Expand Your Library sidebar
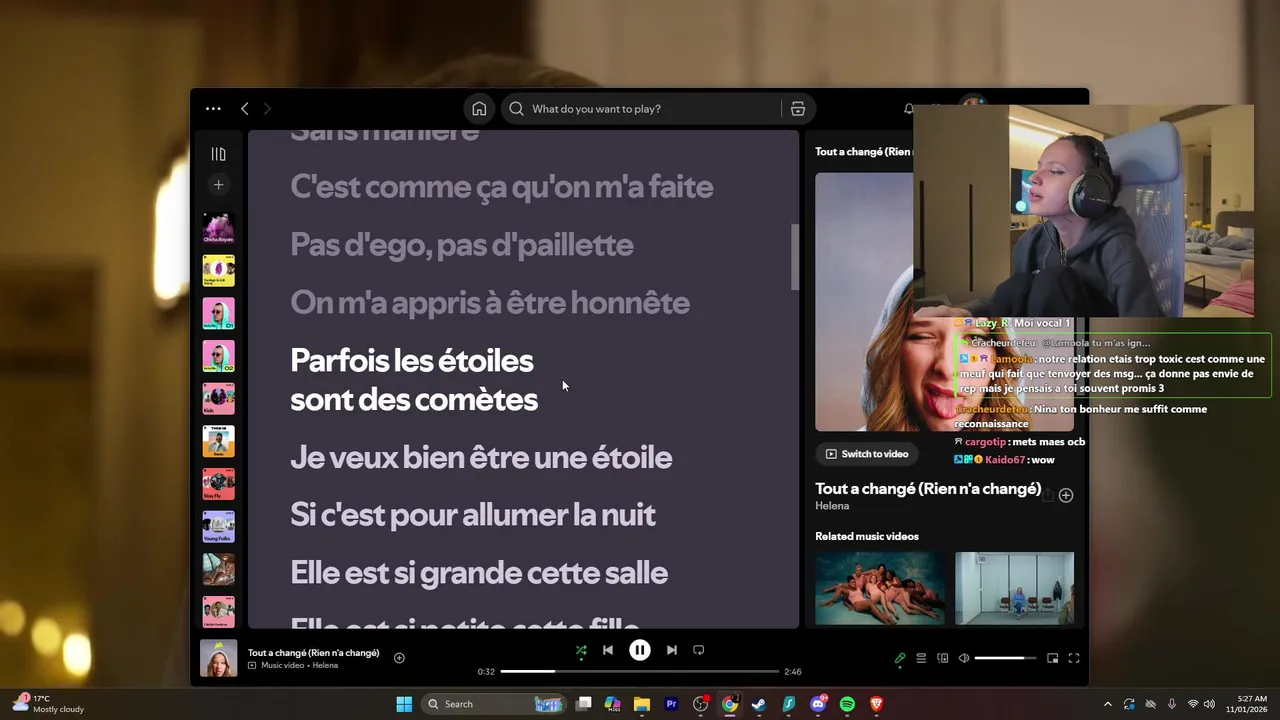 click(x=218, y=154)
